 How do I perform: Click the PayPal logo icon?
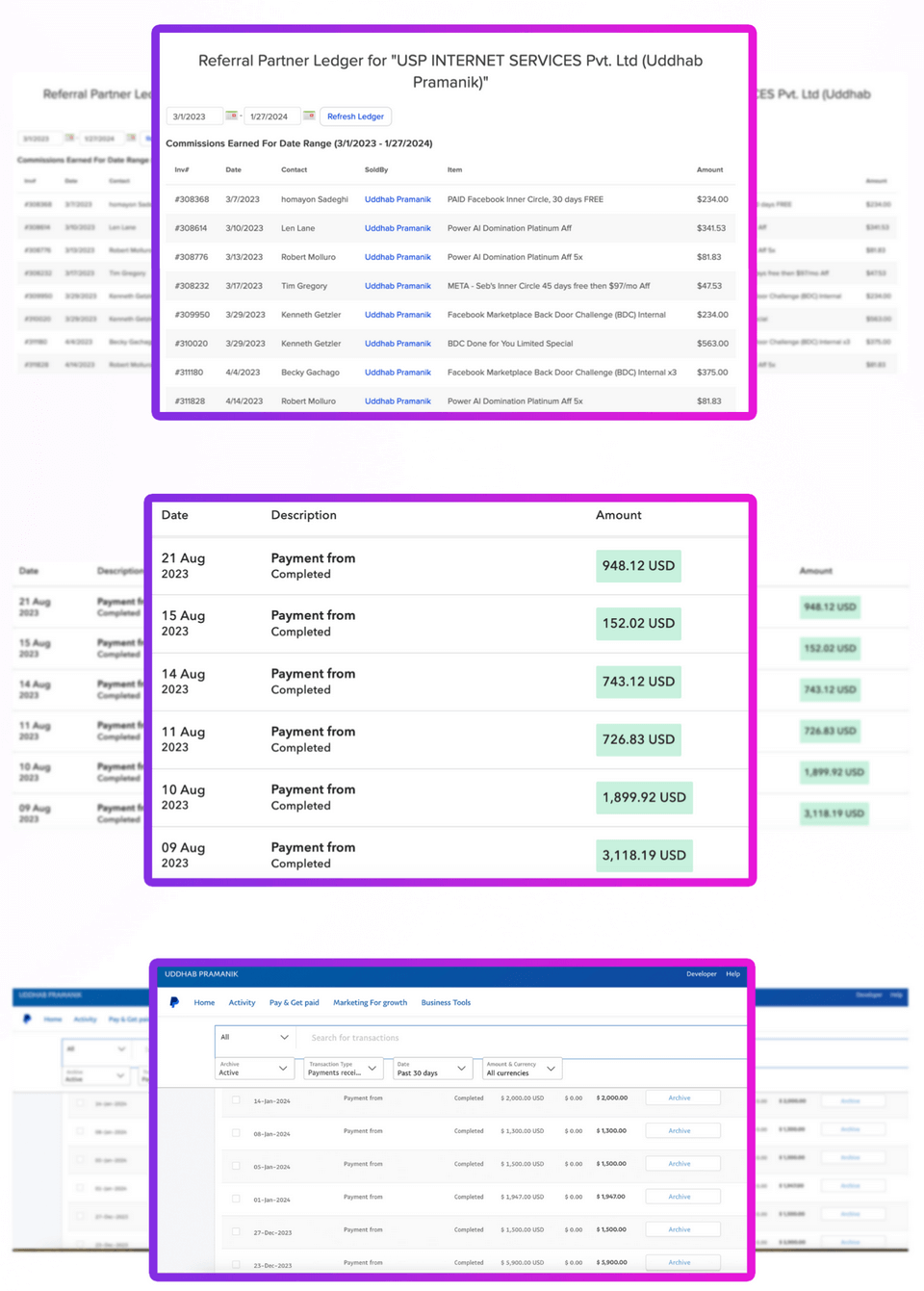(174, 1002)
